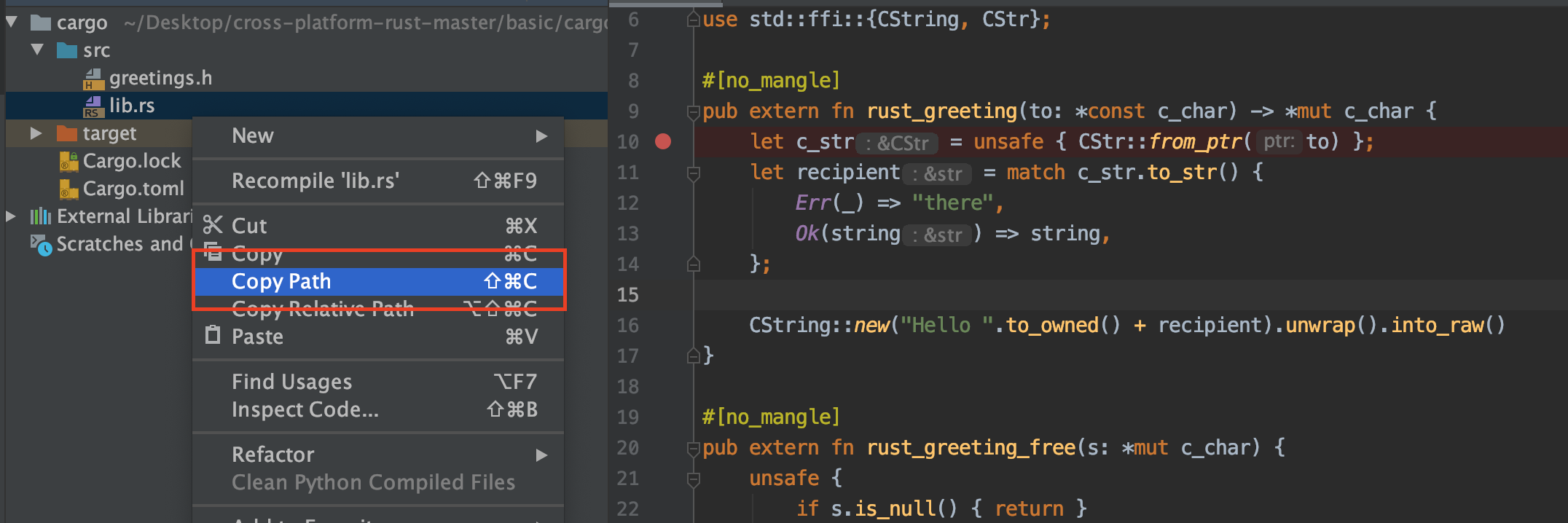Click the "there" string literal
The height and width of the screenshot is (523, 1568).
(952, 202)
